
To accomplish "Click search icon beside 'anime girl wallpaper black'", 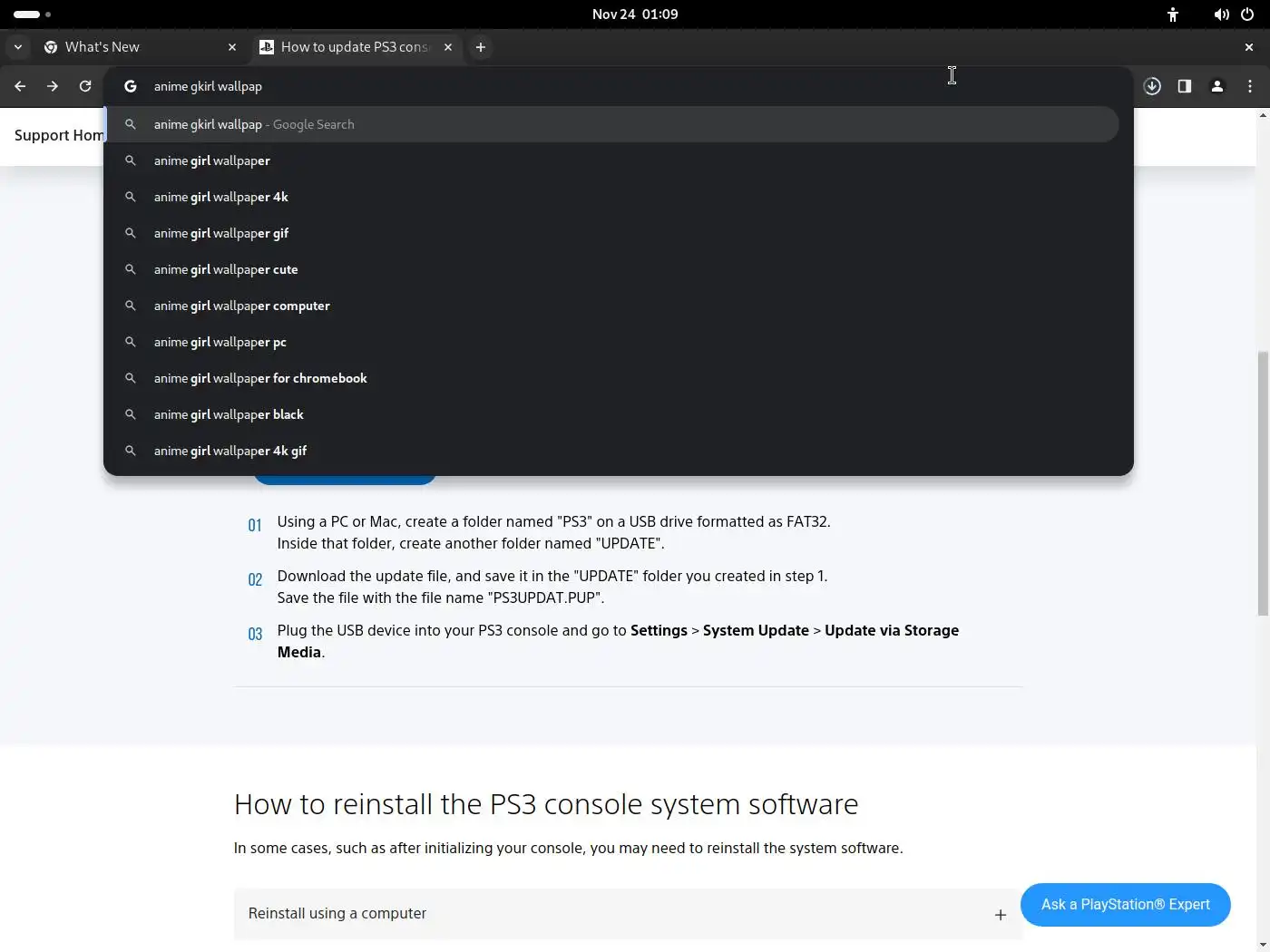I will pyautogui.click(x=131, y=414).
